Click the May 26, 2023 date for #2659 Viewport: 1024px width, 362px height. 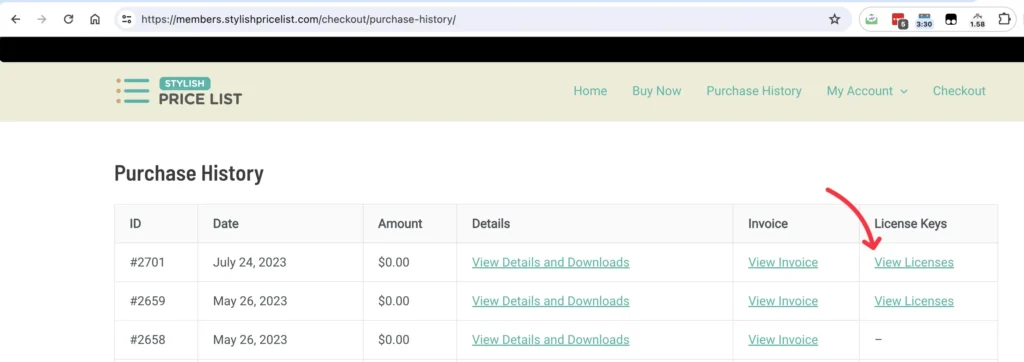(x=280, y=301)
